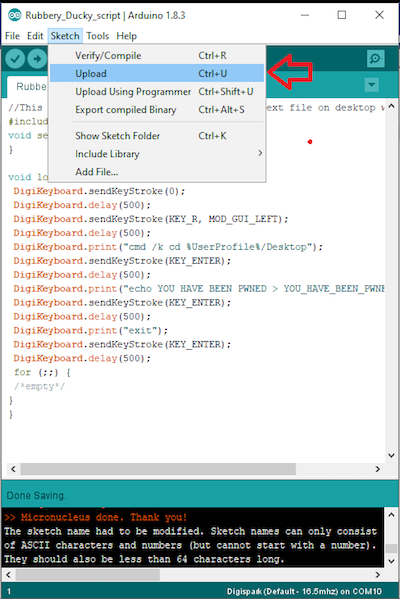This screenshot has width=400, height=599.
Task: Click the console horizontal scrollbar thumb
Action: pyautogui.click(x=88, y=574)
